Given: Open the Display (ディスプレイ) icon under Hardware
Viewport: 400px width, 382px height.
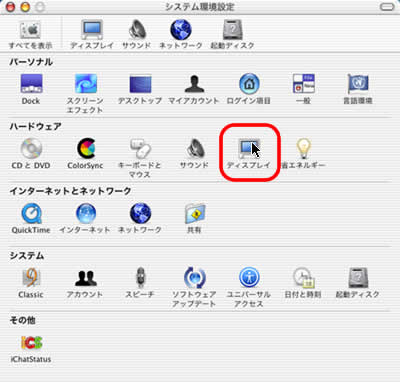Looking at the screenshot, I should point(249,148).
